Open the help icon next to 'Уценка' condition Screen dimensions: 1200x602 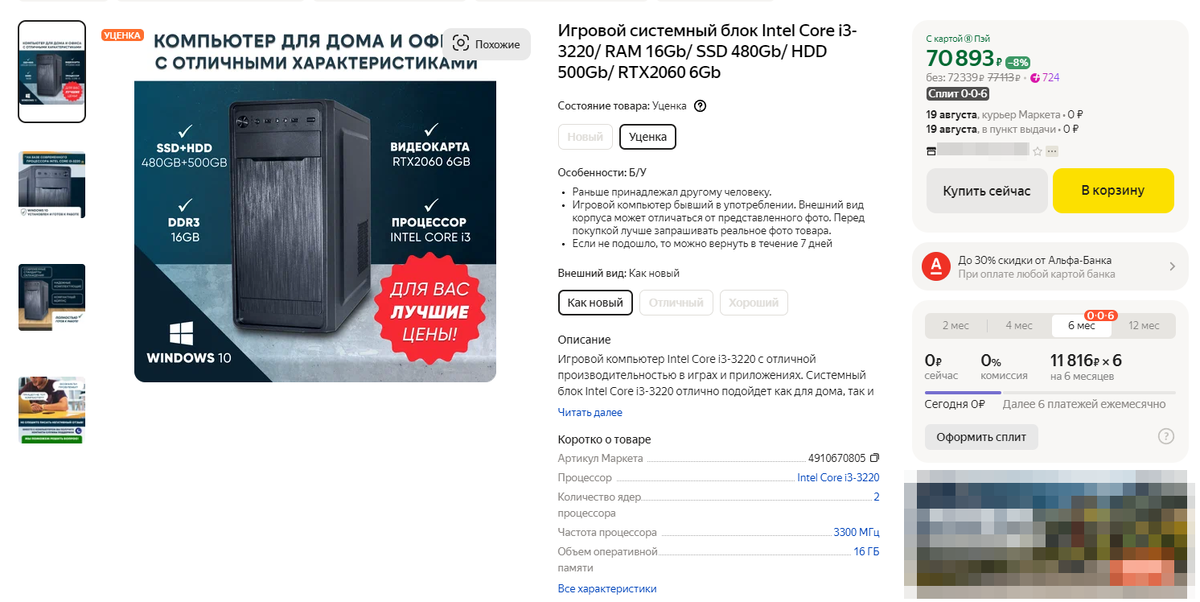(x=700, y=105)
